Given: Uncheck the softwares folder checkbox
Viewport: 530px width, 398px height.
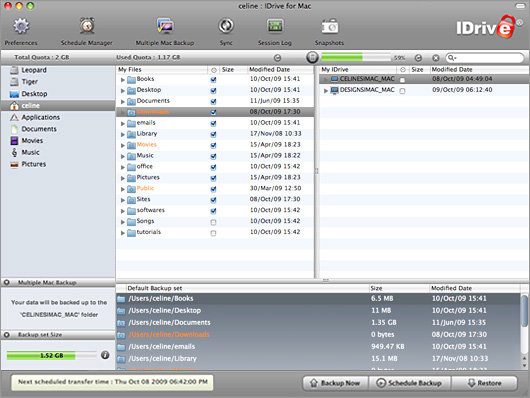Looking at the screenshot, I should 213,211.
